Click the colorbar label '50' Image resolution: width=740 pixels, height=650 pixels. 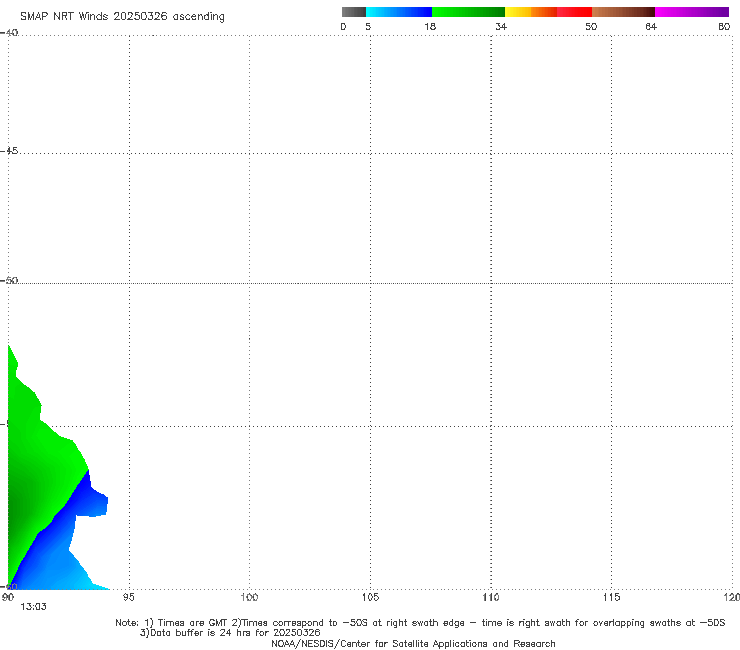(591, 27)
